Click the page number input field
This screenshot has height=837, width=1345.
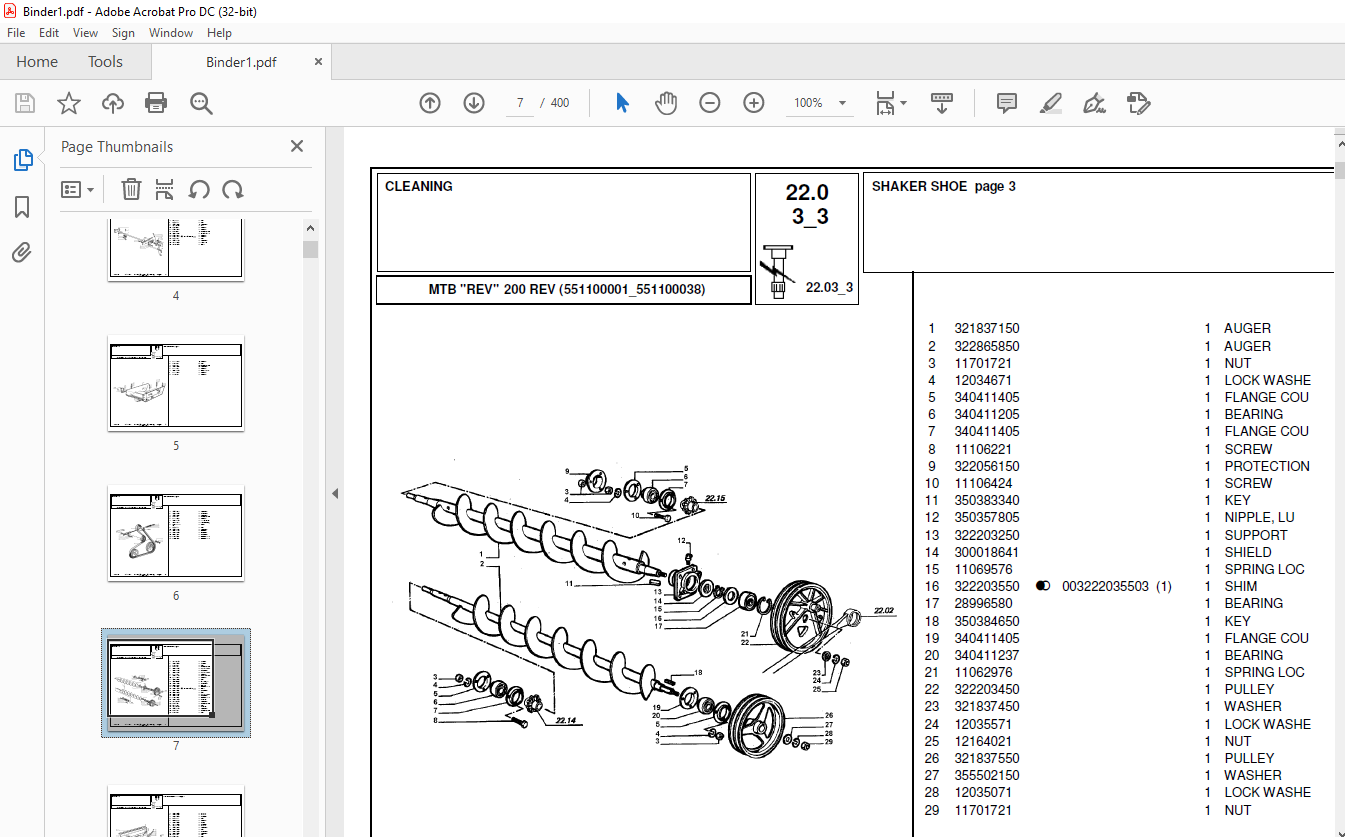pyautogui.click(x=520, y=103)
